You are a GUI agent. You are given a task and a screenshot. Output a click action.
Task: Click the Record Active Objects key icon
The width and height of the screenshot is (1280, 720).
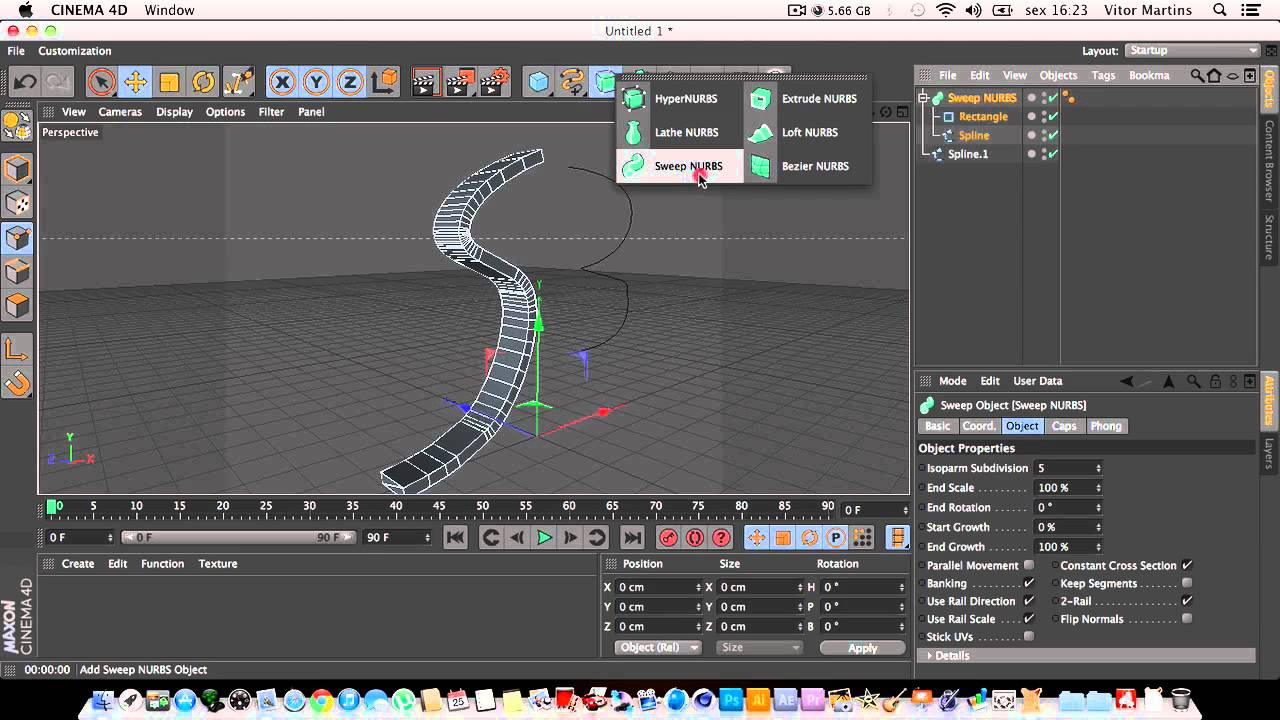click(x=668, y=538)
